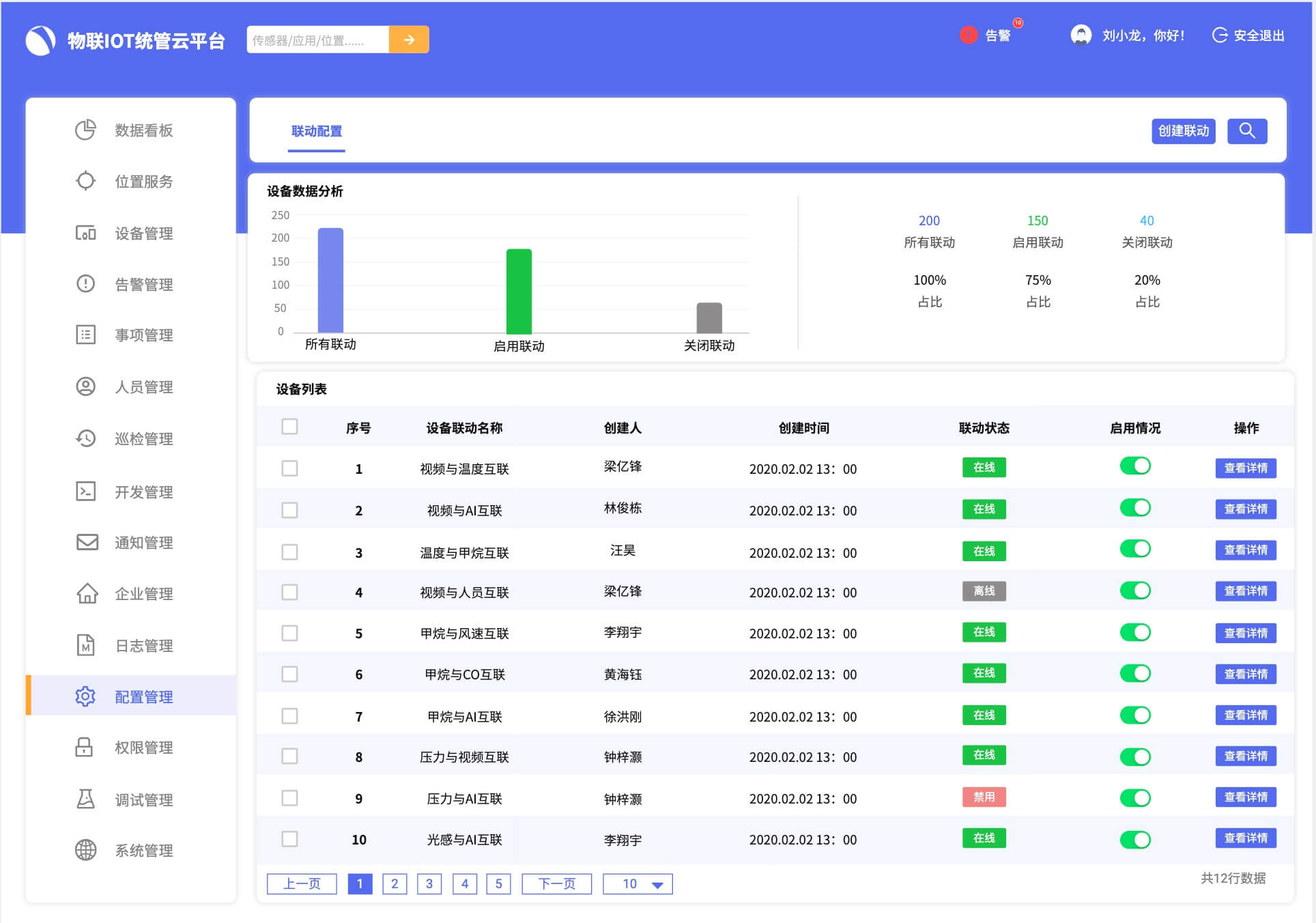
Task: Select the 位置服务 location service icon
Action: [x=85, y=182]
